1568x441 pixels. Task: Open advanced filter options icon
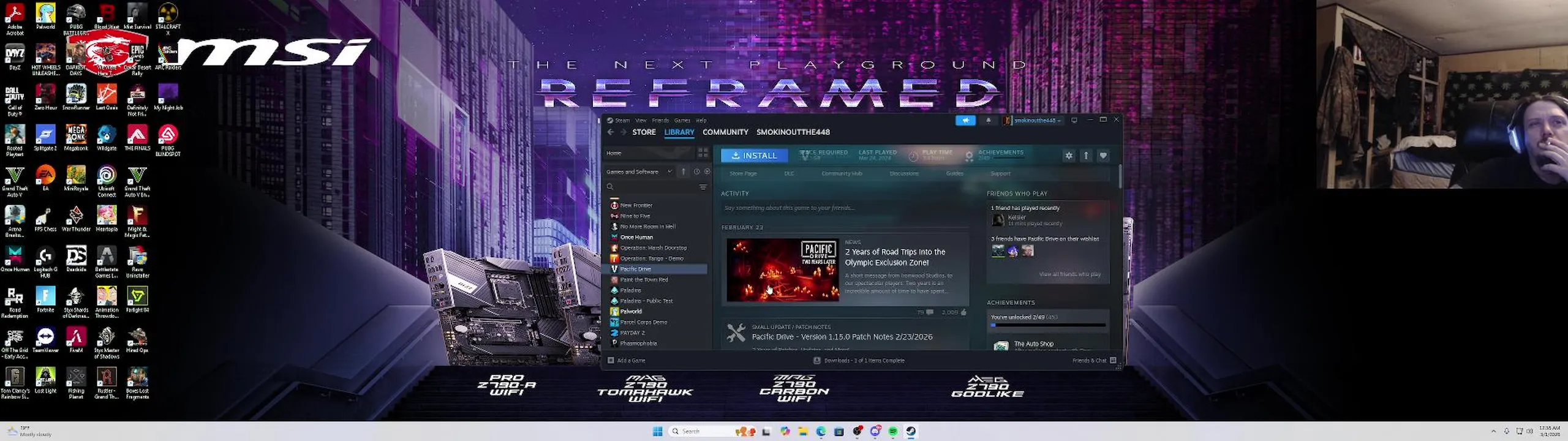point(703,187)
